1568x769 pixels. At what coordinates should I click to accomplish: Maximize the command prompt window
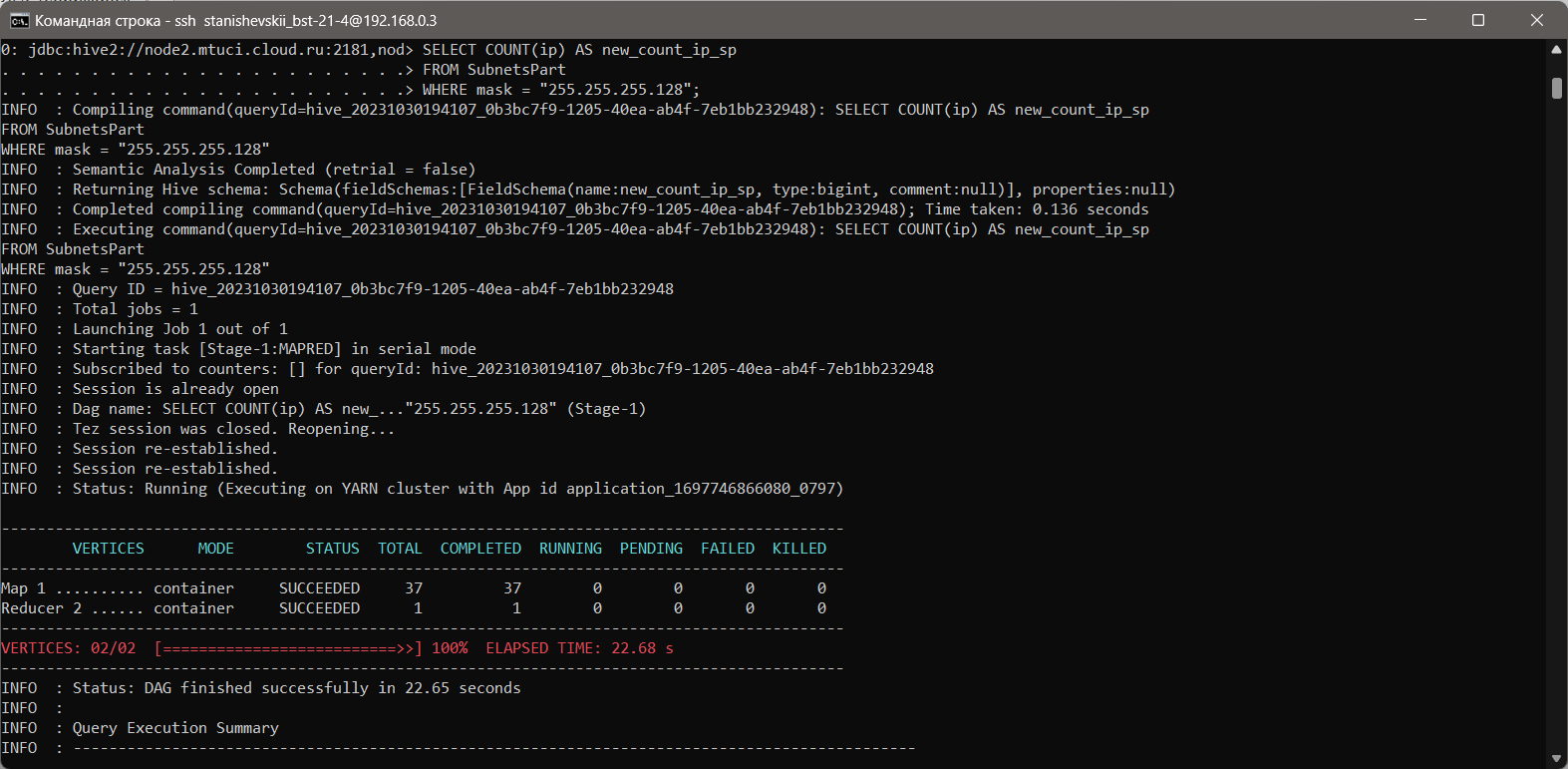[x=1478, y=20]
